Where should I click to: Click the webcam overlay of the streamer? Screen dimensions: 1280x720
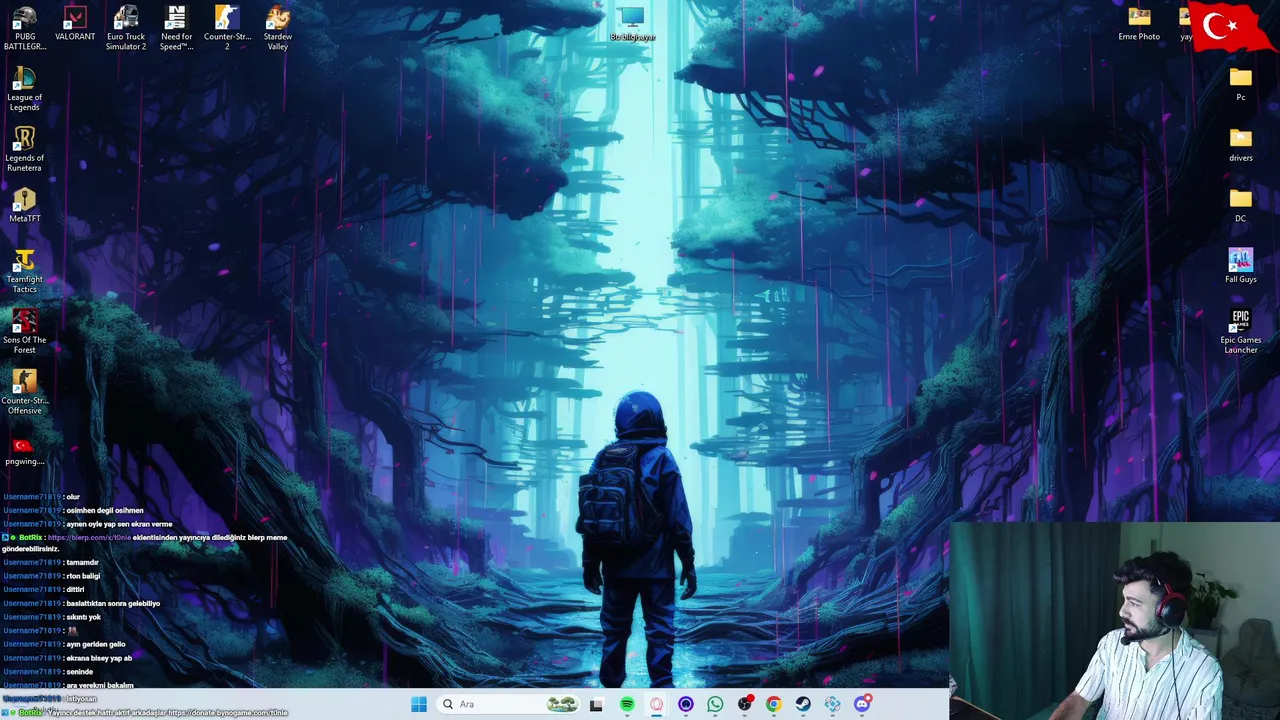pyautogui.click(x=1114, y=620)
